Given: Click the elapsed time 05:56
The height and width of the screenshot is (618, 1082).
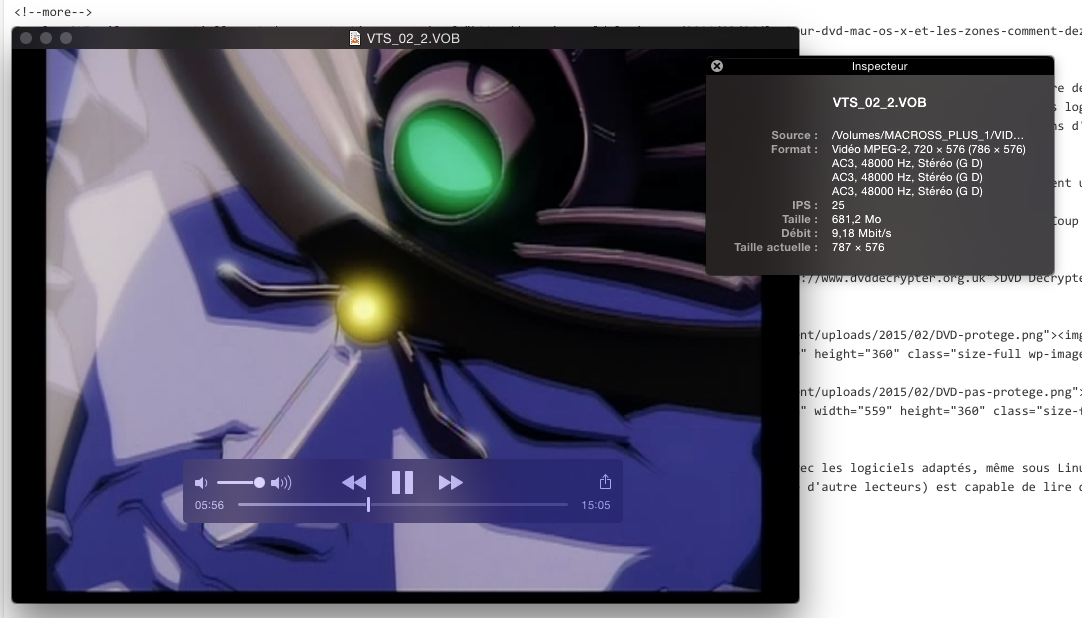Looking at the screenshot, I should (209, 505).
